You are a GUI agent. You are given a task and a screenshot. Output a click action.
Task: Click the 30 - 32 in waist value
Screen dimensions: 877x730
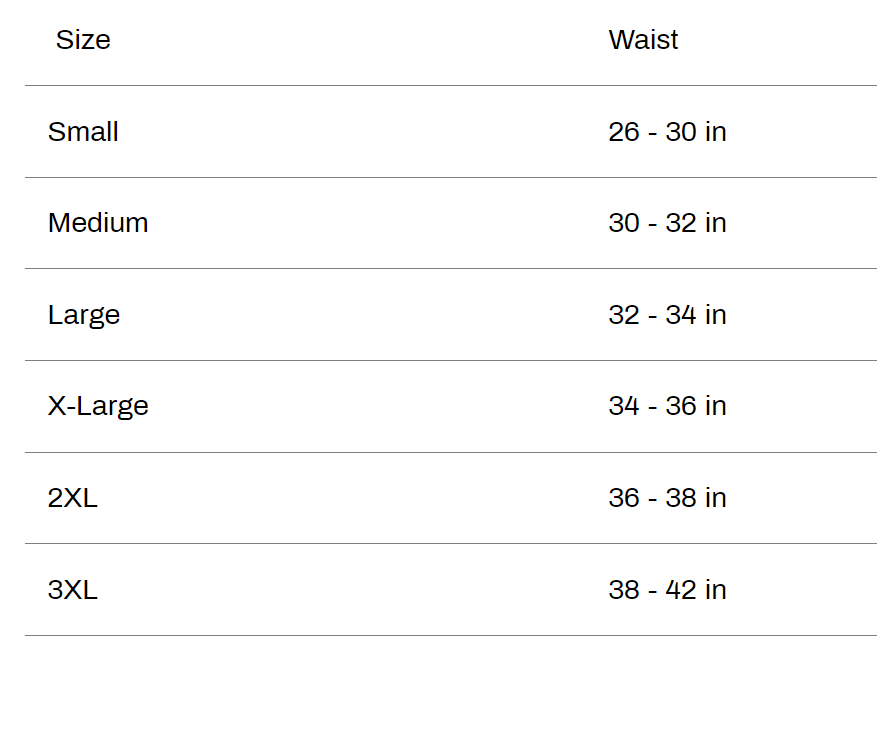click(x=667, y=223)
